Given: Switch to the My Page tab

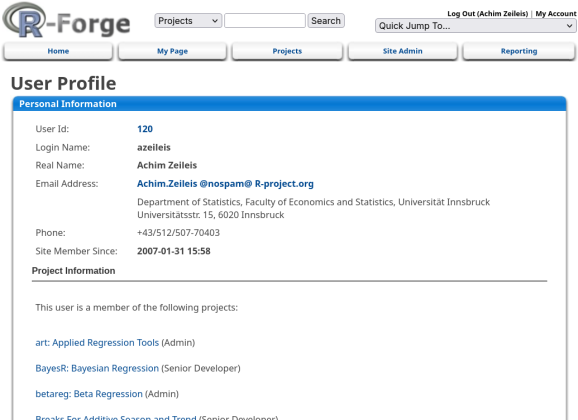Looking at the screenshot, I should (172, 51).
